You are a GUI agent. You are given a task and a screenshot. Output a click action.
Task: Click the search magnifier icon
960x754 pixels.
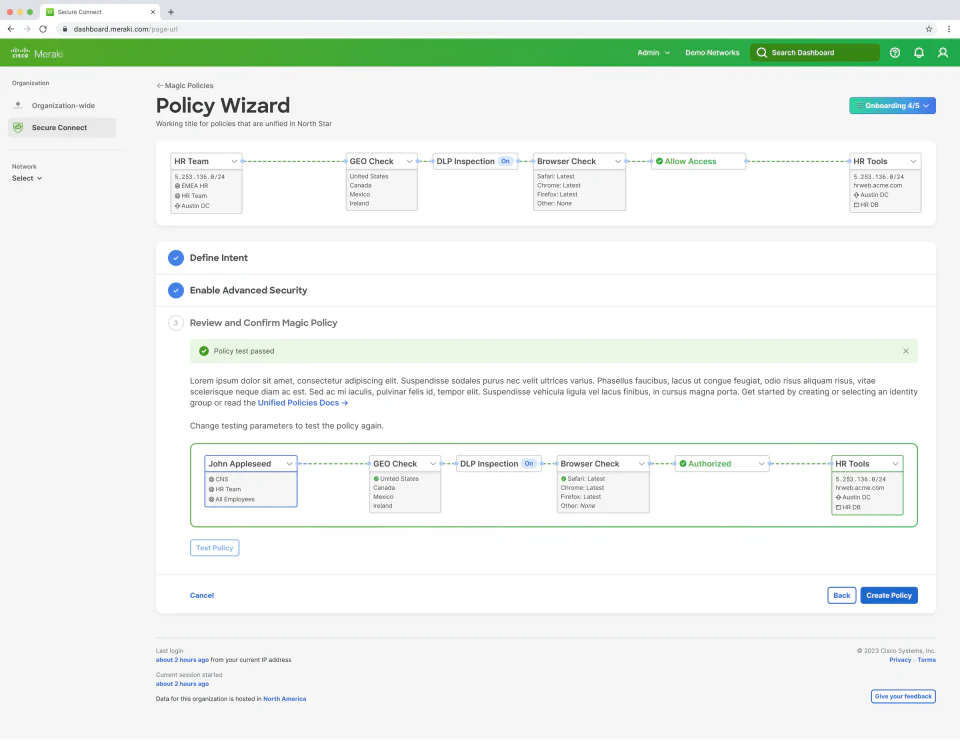762,53
